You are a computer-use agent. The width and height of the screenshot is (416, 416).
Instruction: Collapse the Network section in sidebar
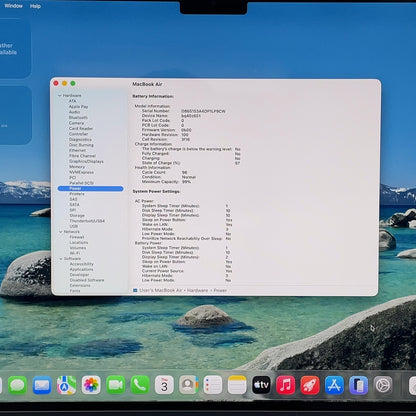coord(60,232)
